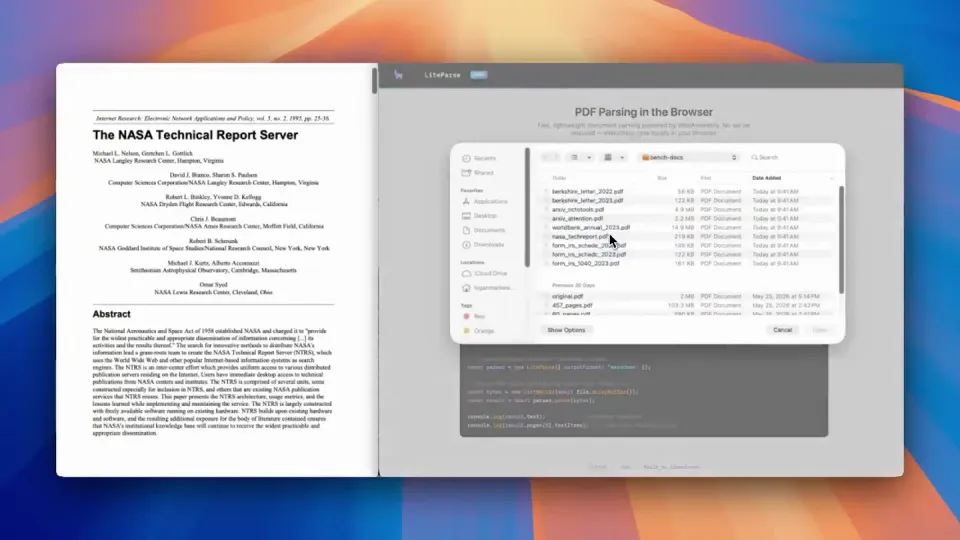This screenshot has height=540, width=960.
Task: Click the Abstract heading in the PDF
Action: tap(111, 314)
